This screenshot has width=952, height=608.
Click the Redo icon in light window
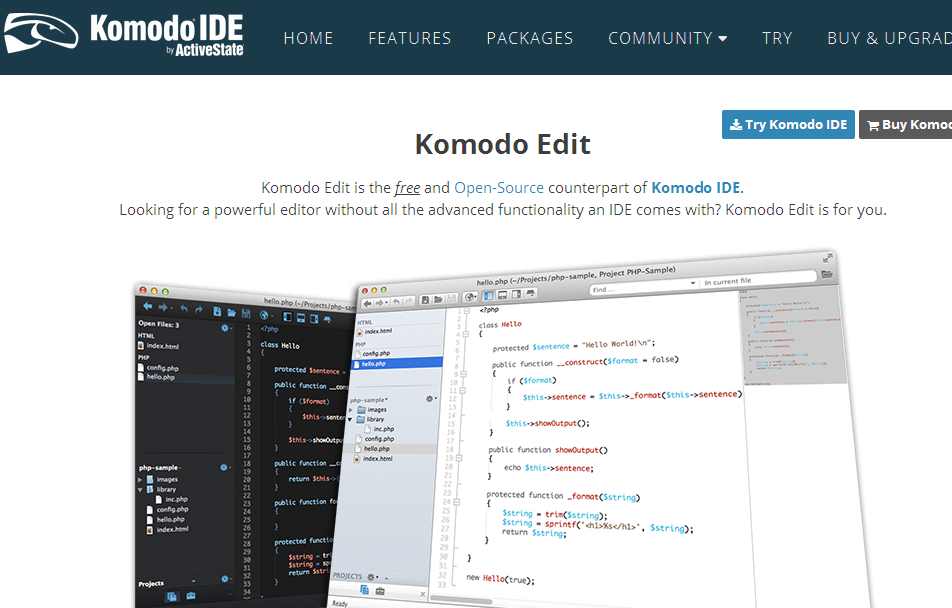pos(409,301)
